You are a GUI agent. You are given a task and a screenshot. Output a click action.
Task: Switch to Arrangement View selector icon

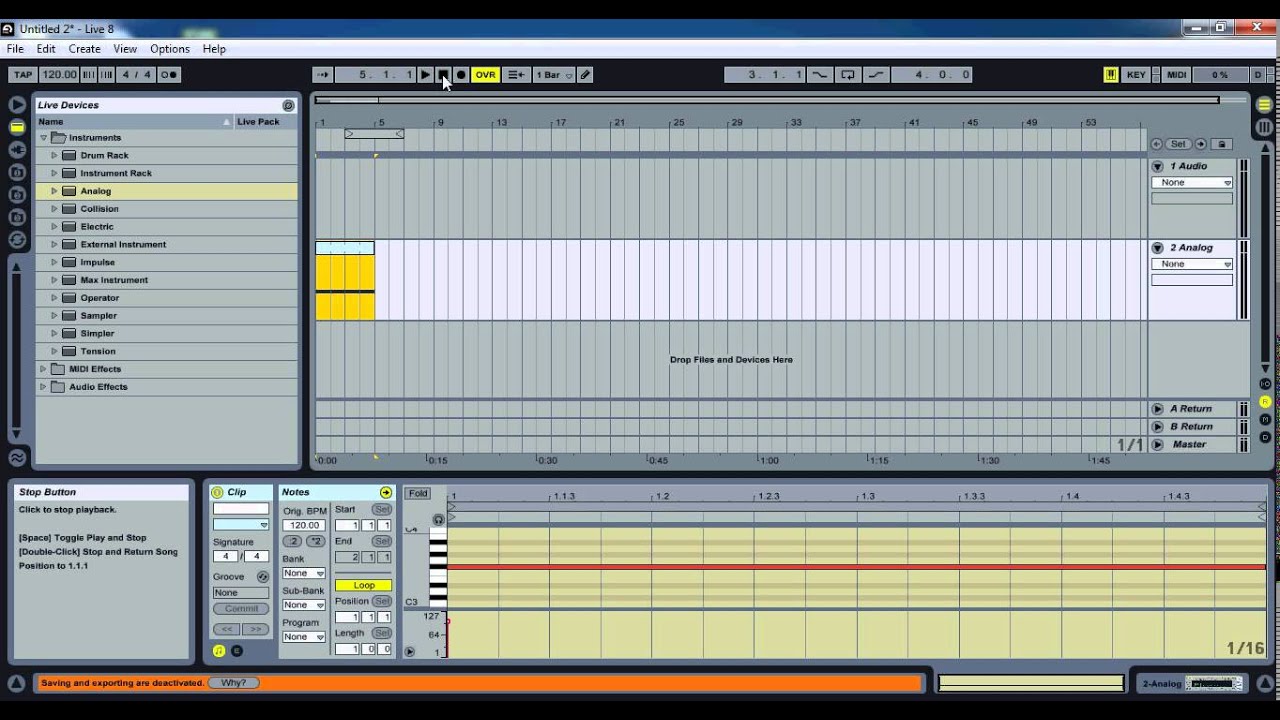coord(1265,105)
